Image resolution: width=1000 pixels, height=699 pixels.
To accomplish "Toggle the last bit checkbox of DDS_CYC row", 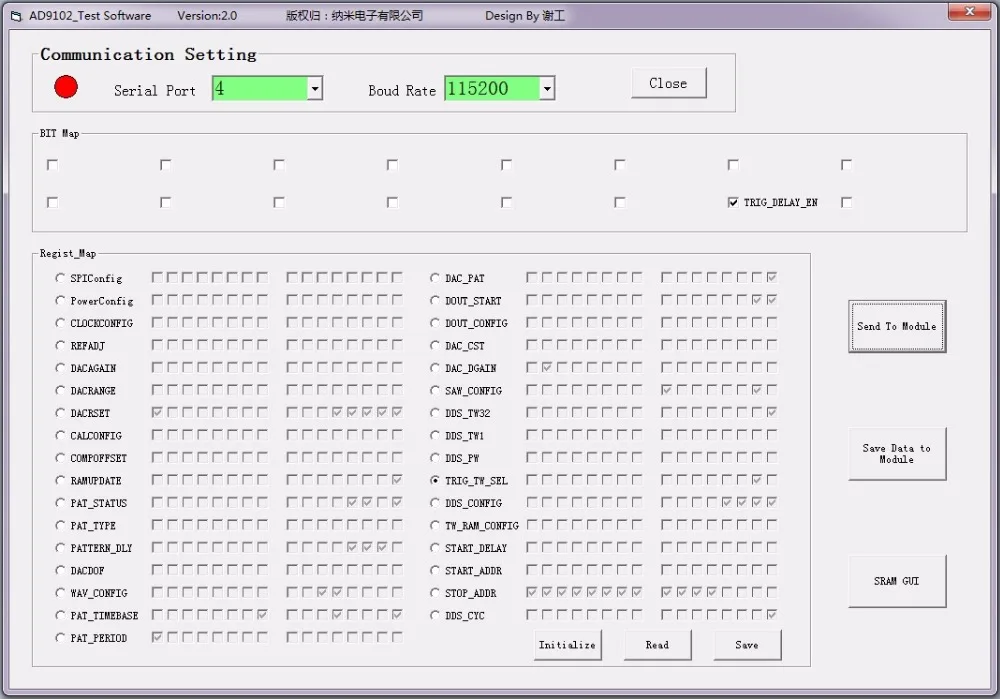I will pos(772,615).
